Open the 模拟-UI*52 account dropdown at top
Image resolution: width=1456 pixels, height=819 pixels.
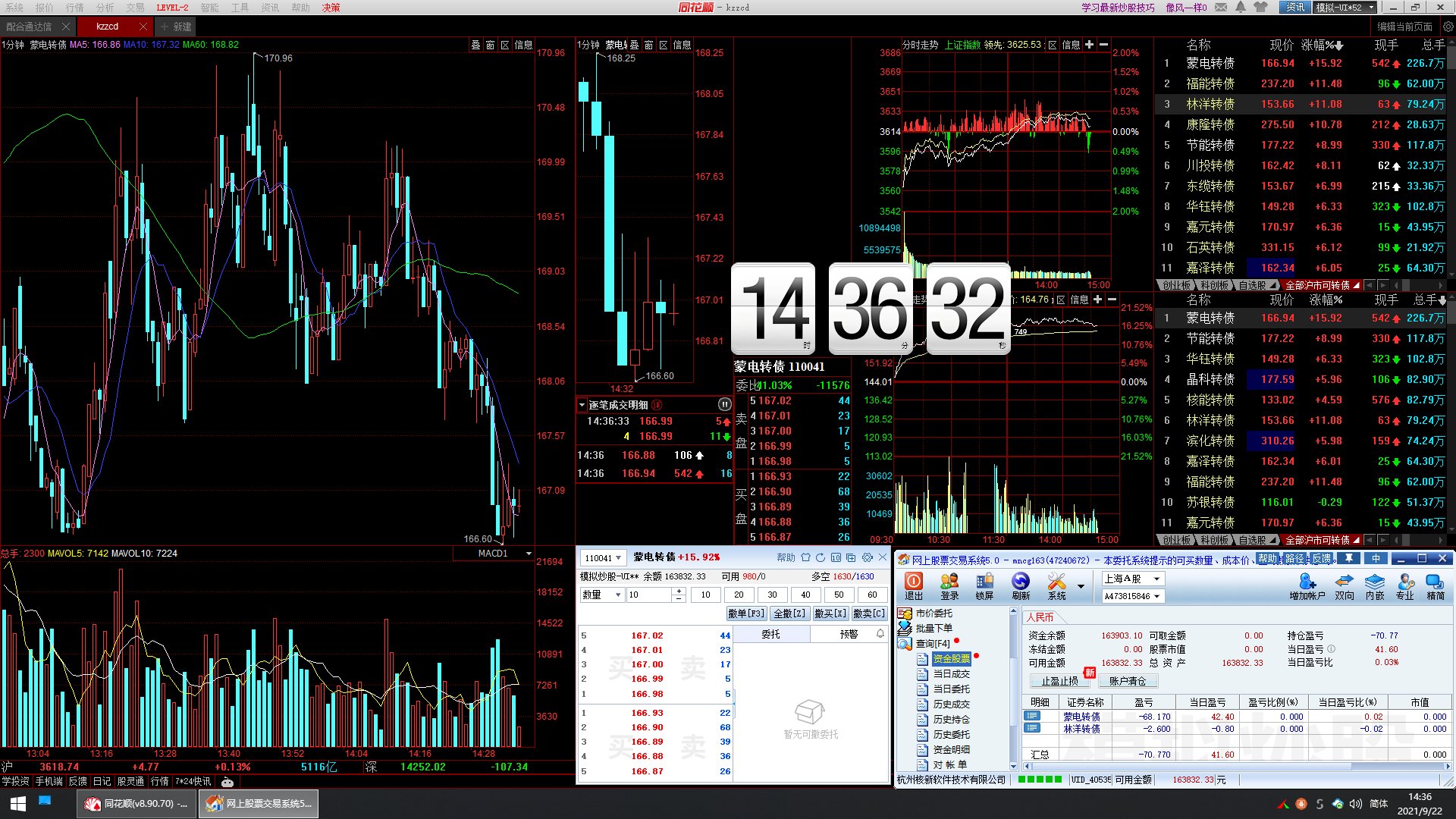pos(1344,8)
